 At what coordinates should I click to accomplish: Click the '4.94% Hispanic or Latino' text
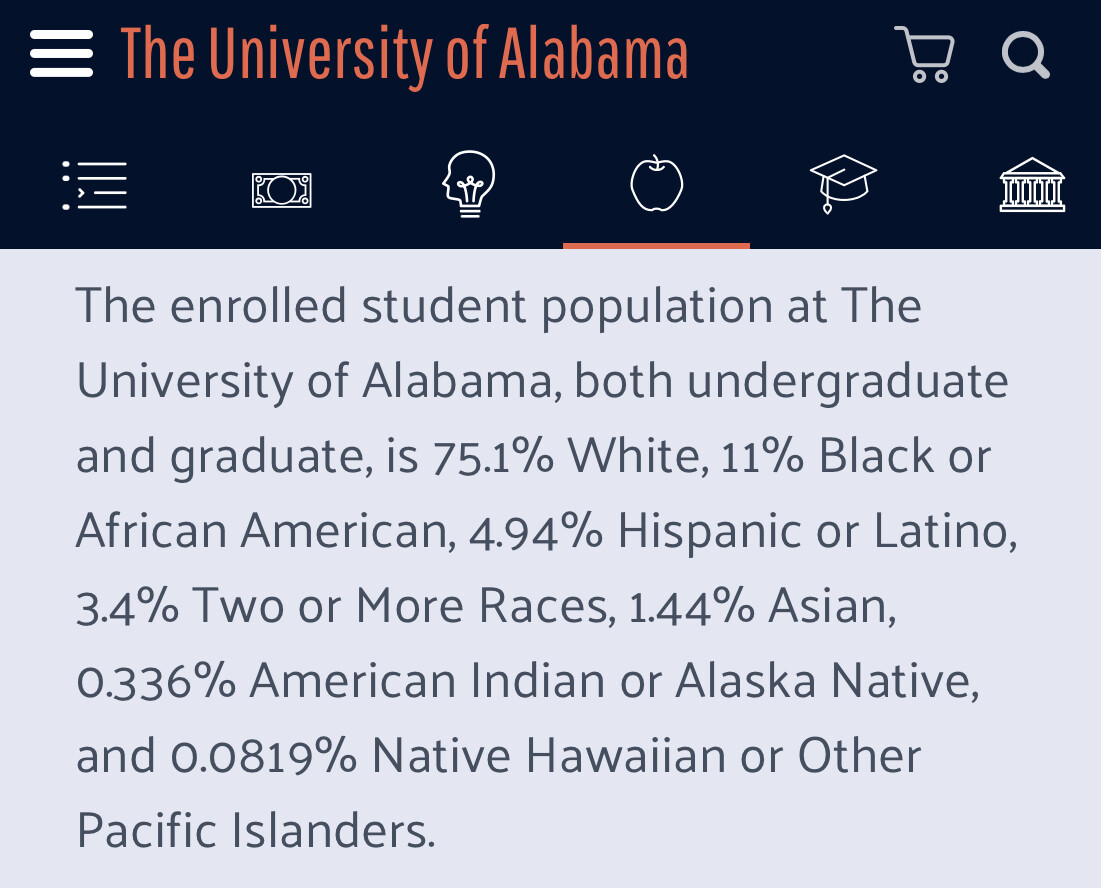point(742,531)
